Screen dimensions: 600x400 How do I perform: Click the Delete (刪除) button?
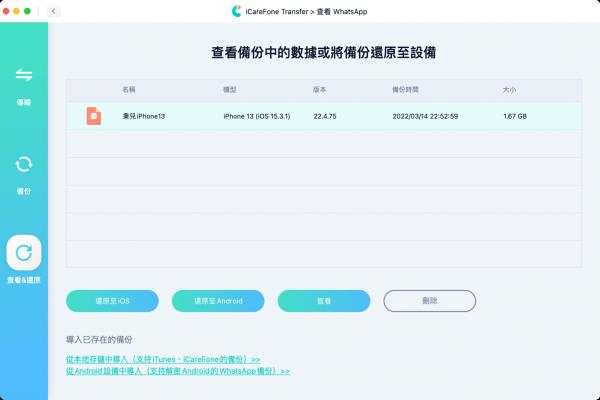point(430,301)
